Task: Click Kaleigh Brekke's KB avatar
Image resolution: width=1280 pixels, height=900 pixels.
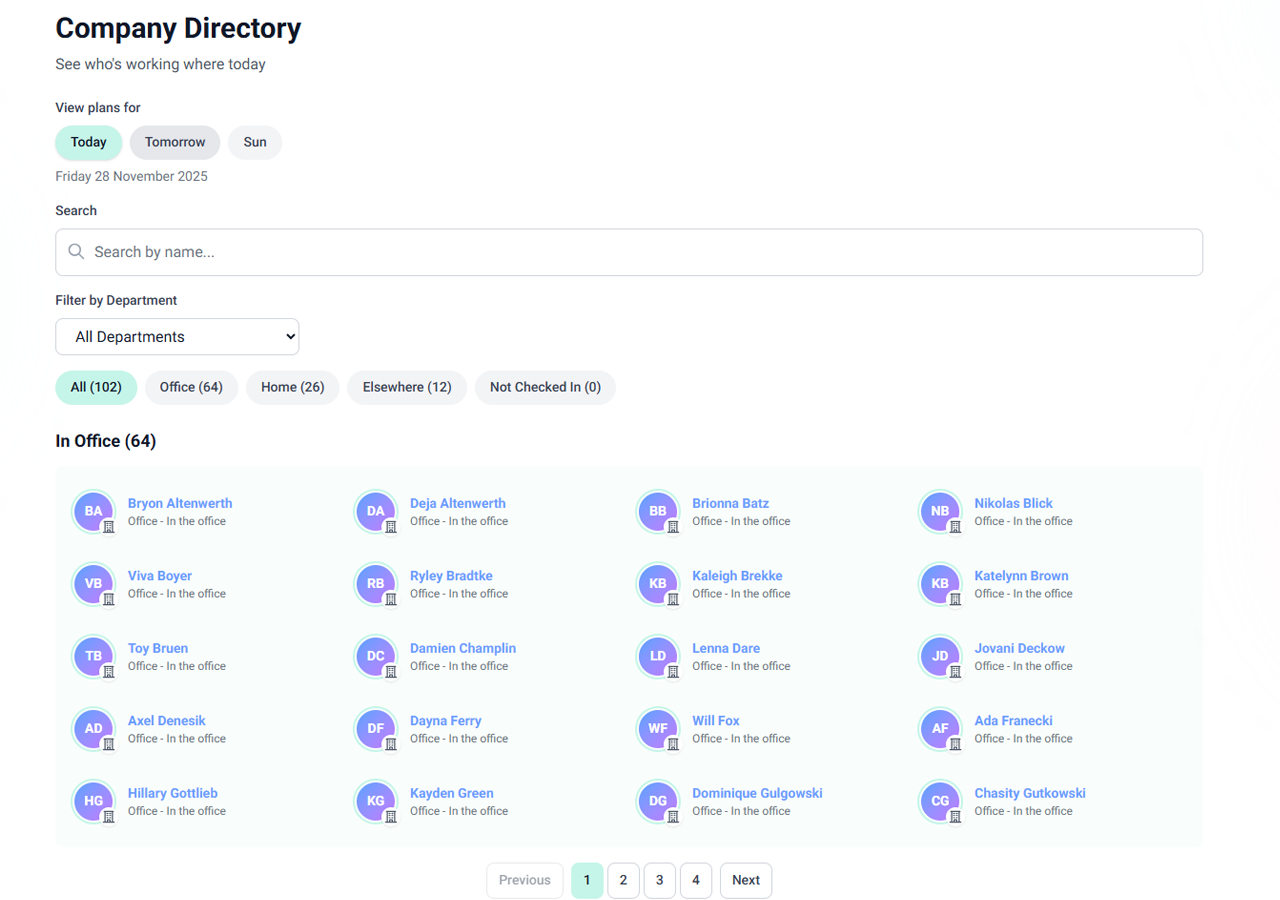Action: [658, 584]
